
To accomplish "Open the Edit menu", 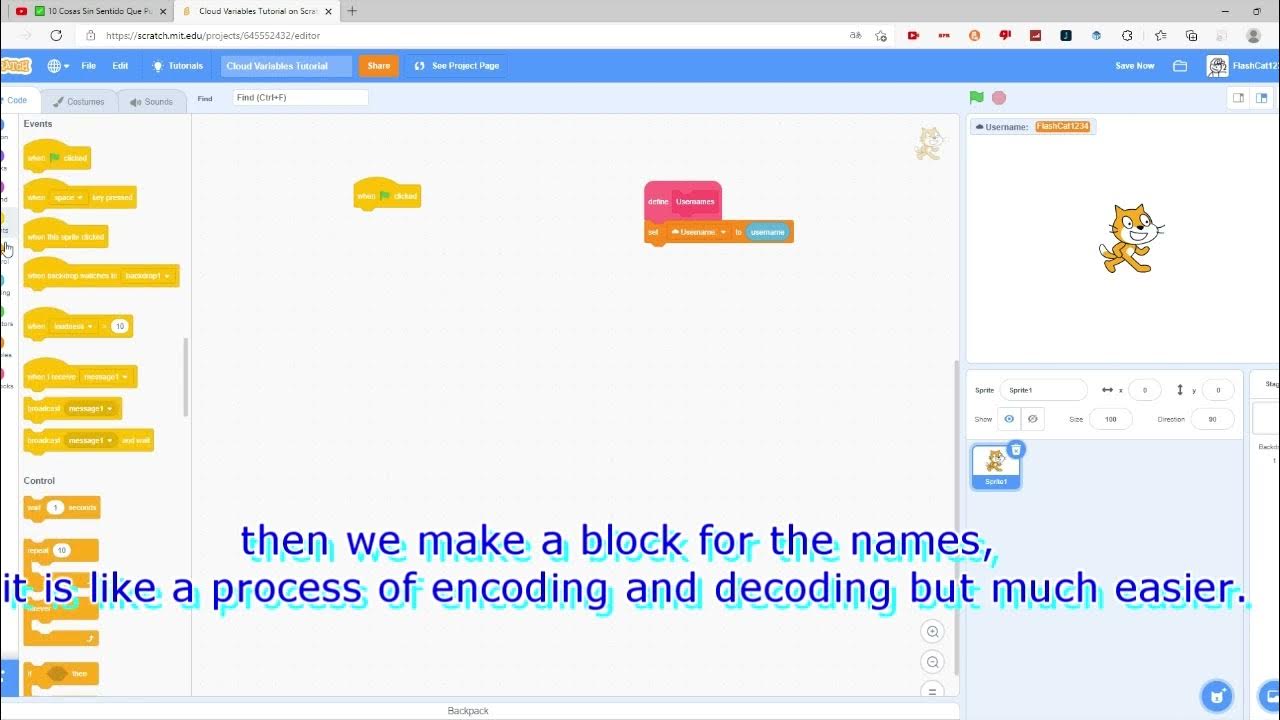I will click(x=120, y=66).
